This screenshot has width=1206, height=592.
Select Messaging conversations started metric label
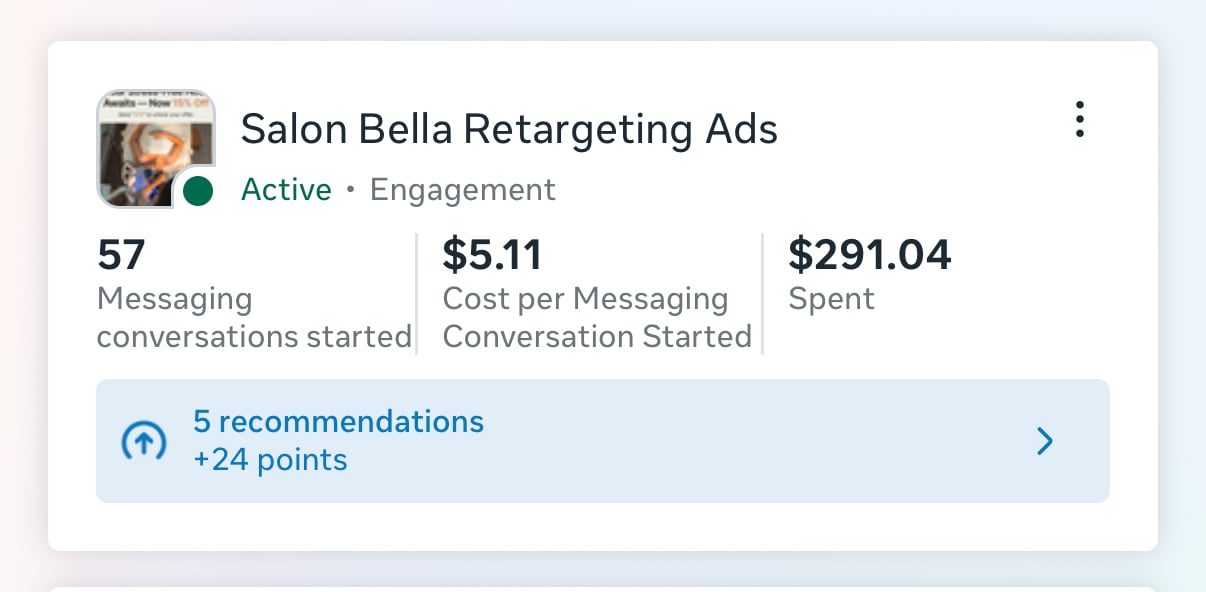[254, 318]
